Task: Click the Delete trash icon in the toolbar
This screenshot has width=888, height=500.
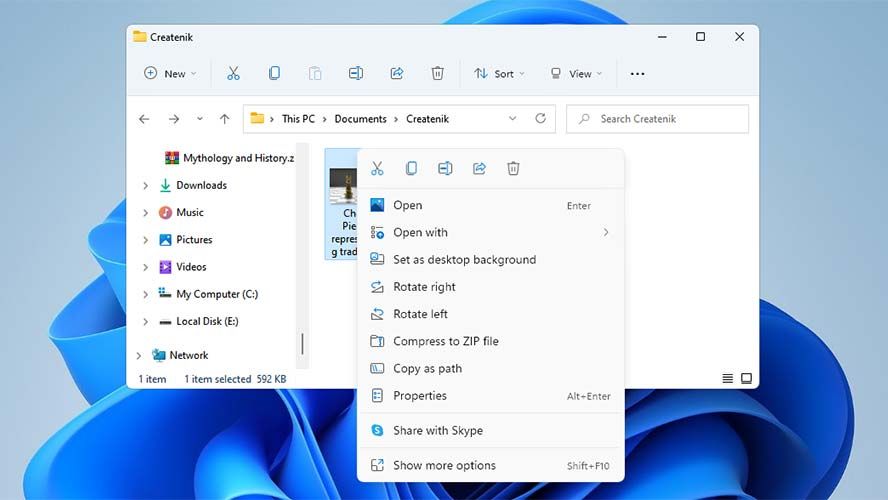Action: coord(437,74)
